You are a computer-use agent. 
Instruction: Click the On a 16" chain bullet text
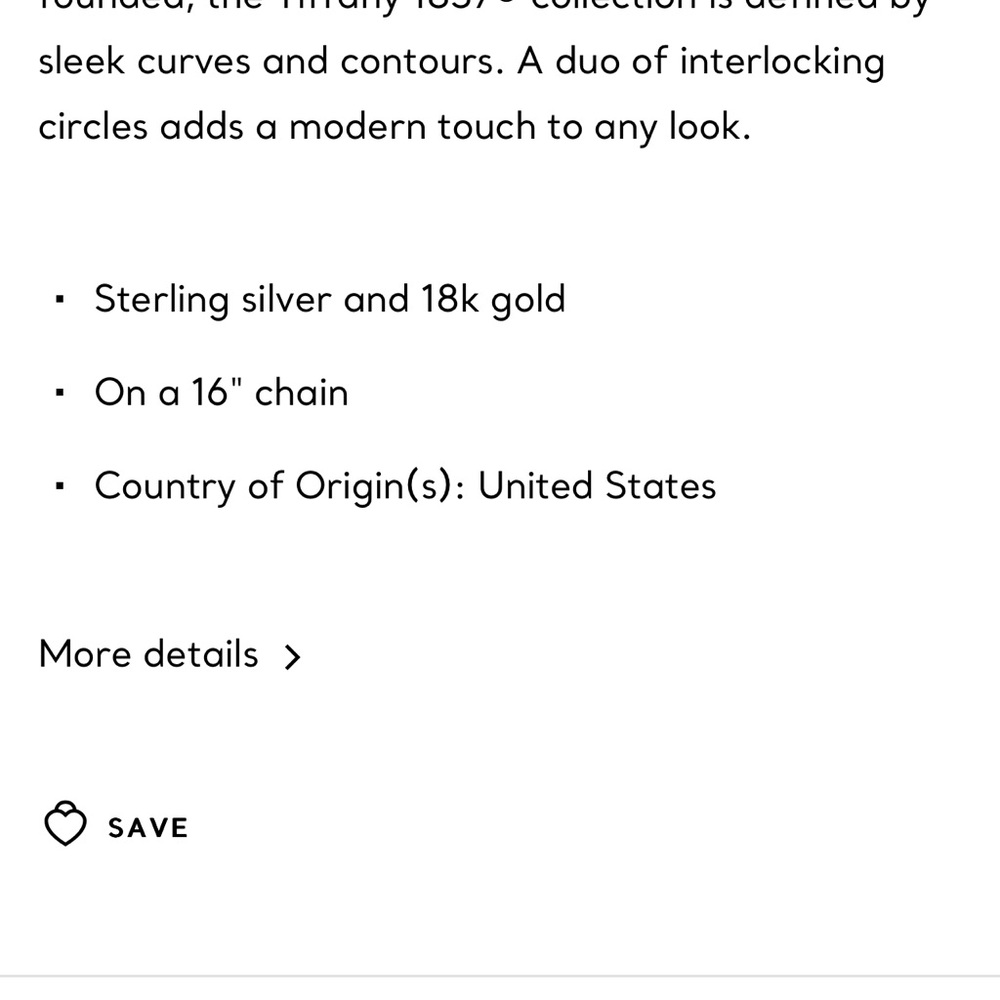click(x=221, y=392)
